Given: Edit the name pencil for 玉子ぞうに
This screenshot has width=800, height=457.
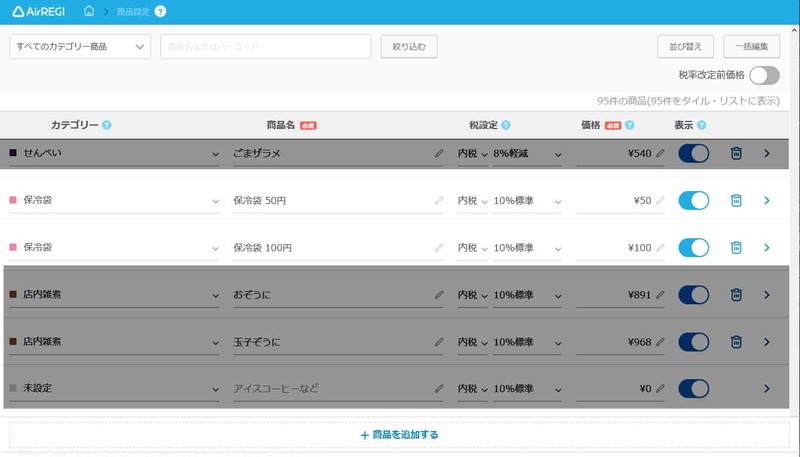Looking at the screenshot, I should click(439, 342).
